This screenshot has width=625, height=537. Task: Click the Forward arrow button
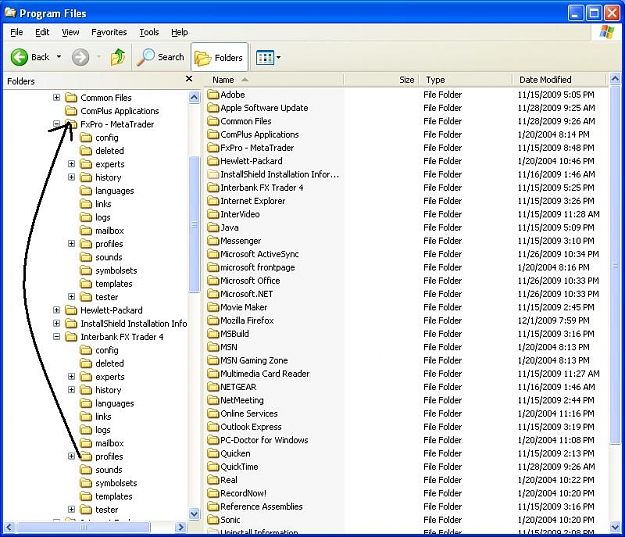click(80, 57)
